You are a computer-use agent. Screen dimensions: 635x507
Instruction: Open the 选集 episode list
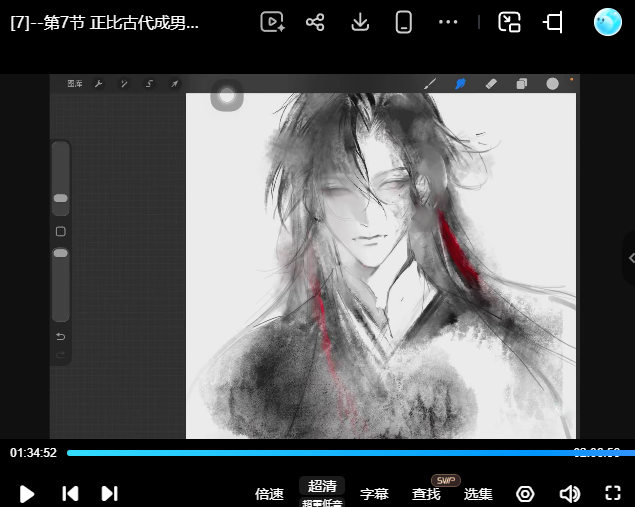pos(478,494)
